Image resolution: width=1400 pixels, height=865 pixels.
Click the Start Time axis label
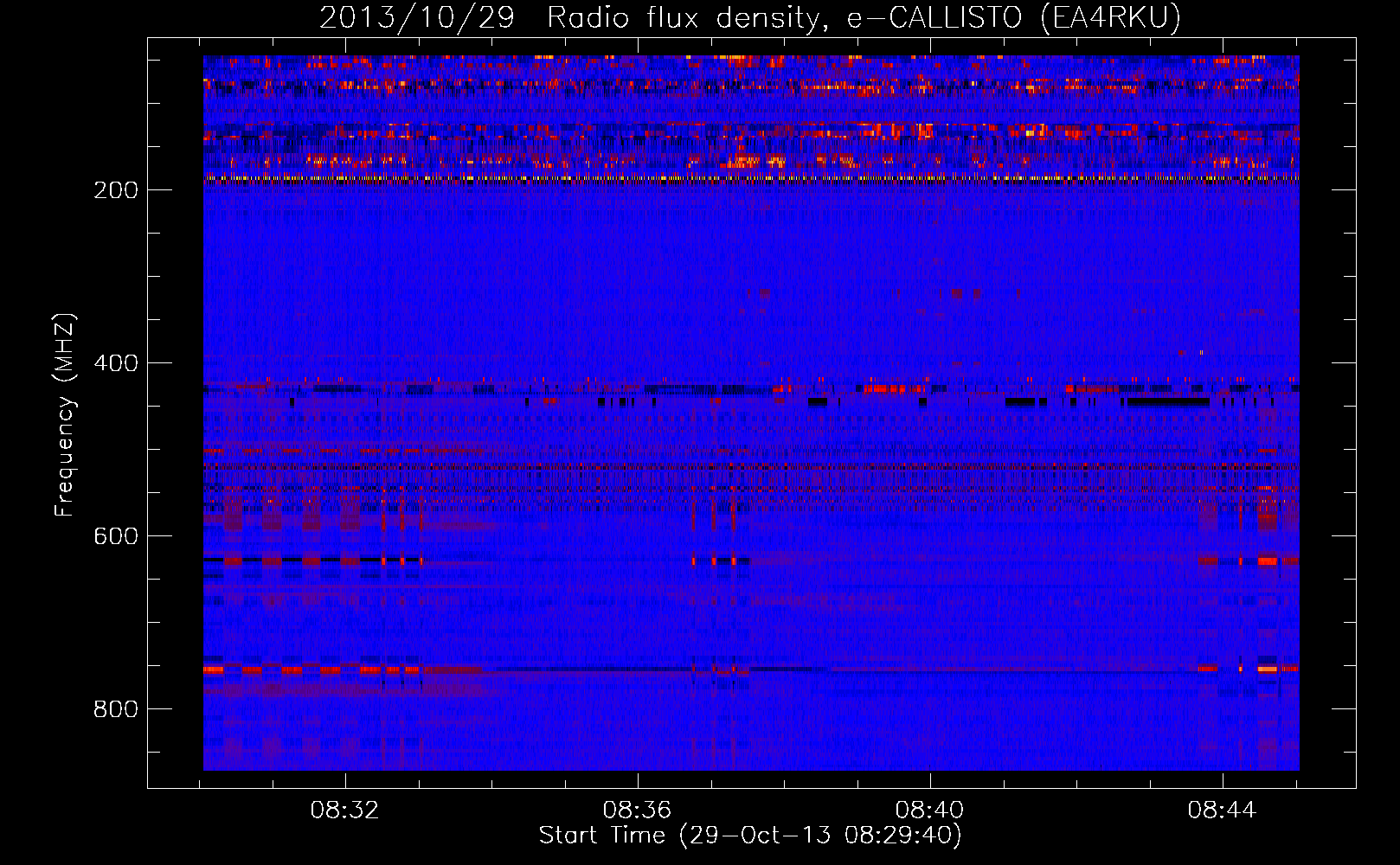(x=750, y=836)
